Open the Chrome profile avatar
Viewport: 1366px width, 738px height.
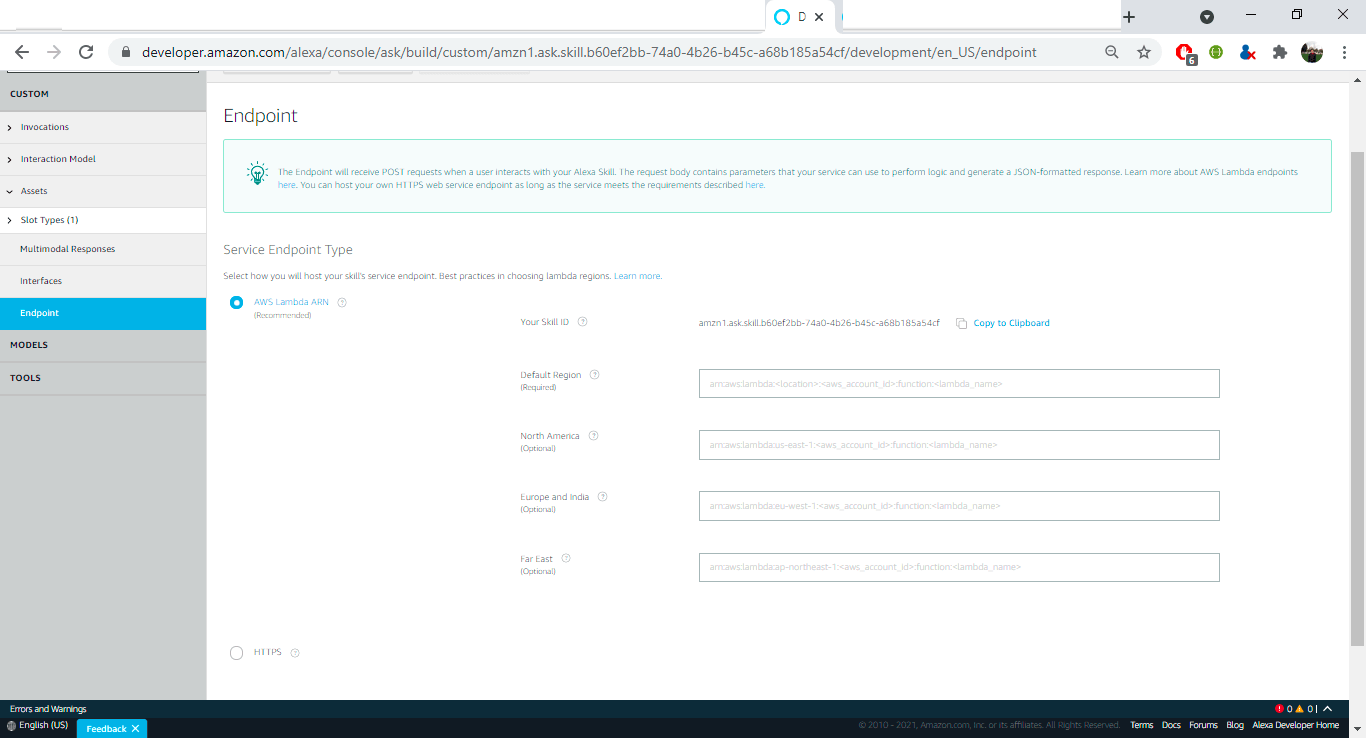point(1312,52)
